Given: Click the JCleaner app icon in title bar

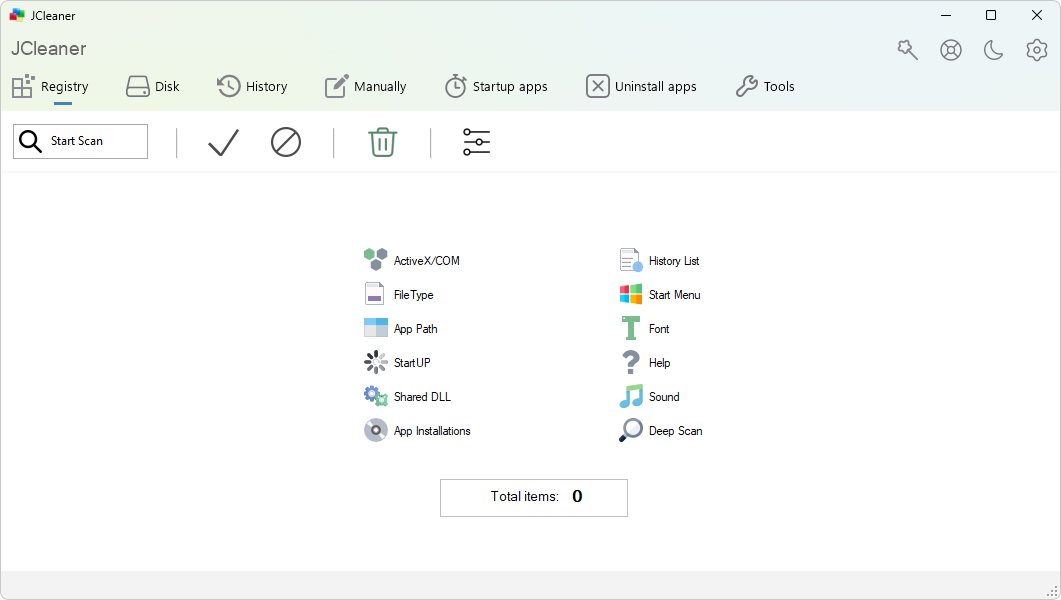Looking at the screenshot, I should [17, 15].
